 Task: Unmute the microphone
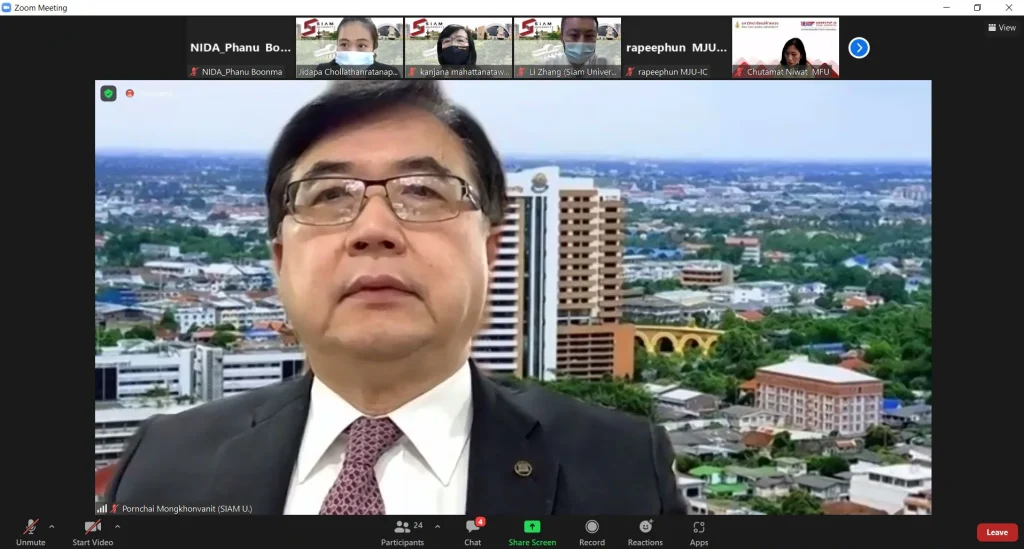click(x=30, y=532)
